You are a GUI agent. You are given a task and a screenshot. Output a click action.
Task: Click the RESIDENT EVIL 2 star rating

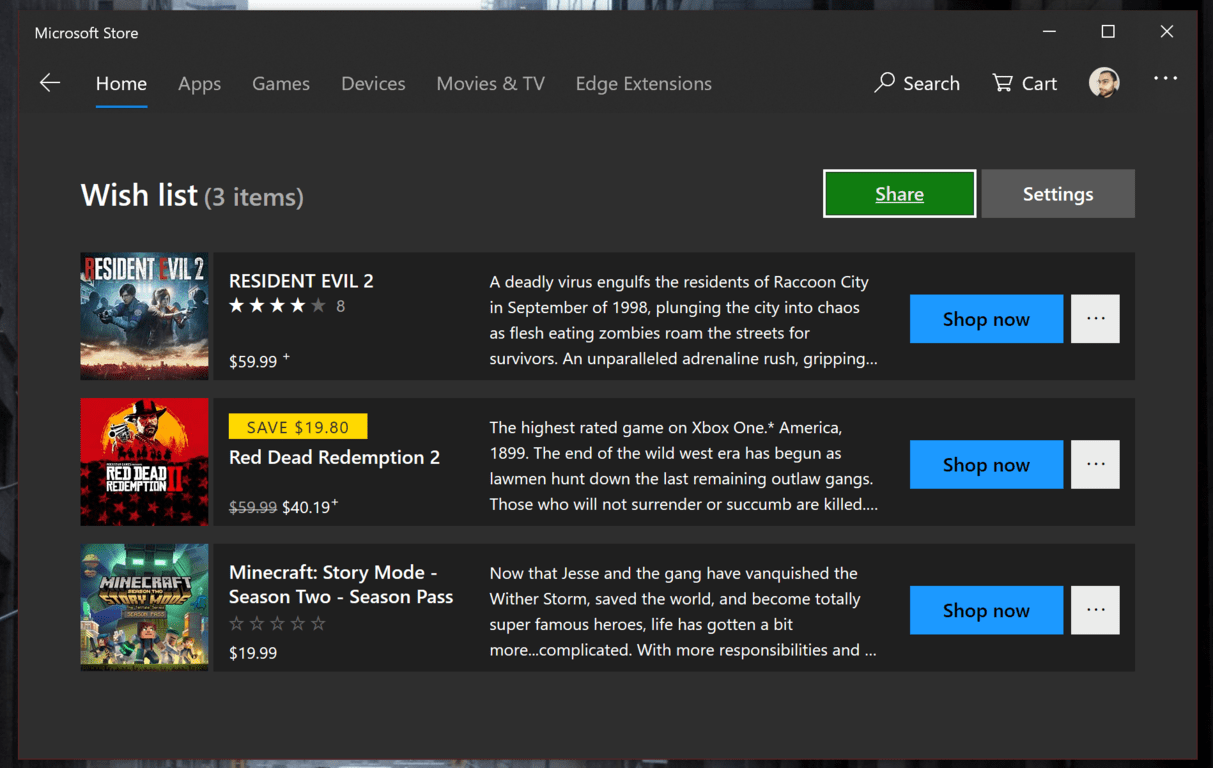coord(277,306)
